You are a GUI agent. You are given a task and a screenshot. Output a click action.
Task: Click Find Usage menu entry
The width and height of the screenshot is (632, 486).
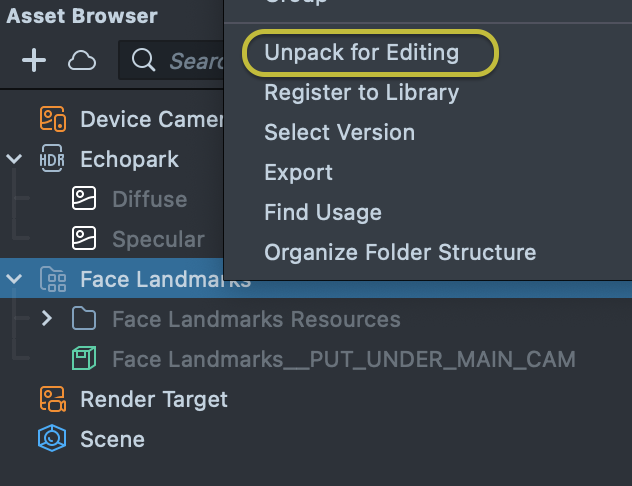322,212
